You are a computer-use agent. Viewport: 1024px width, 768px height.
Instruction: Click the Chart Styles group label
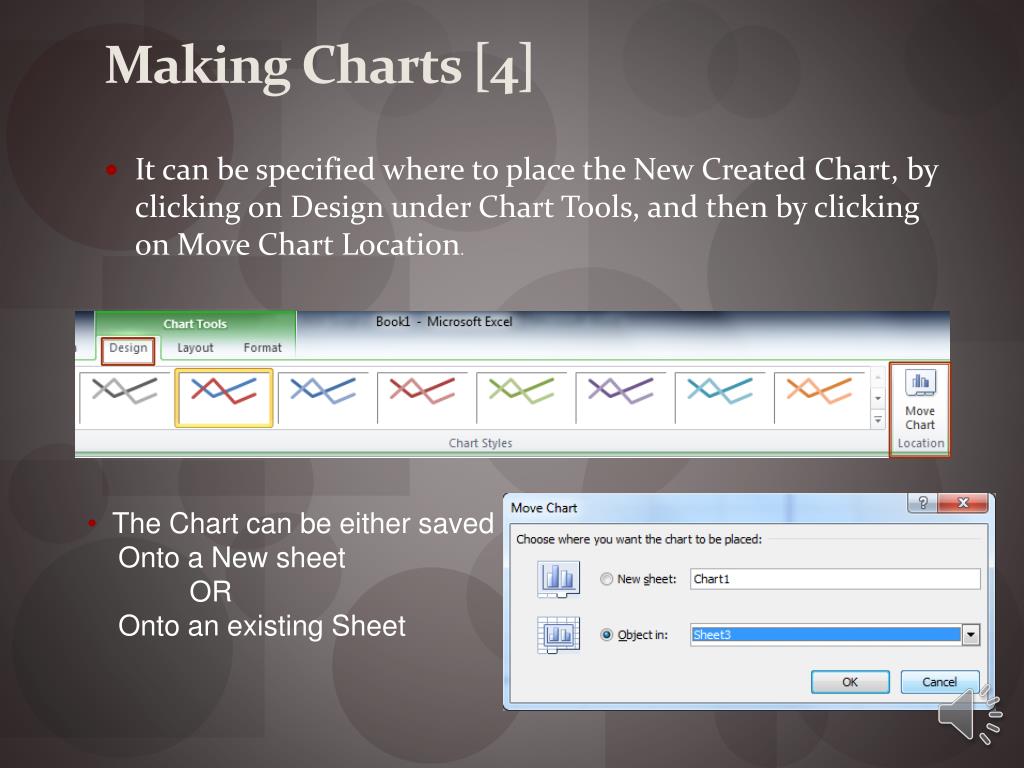480,443
